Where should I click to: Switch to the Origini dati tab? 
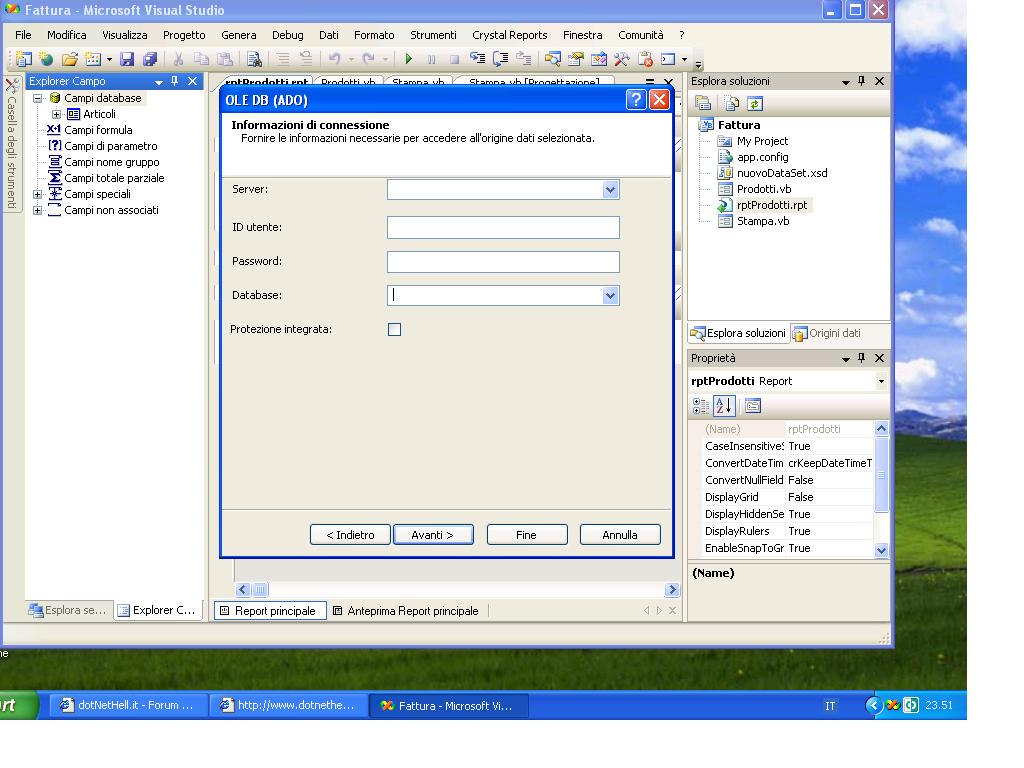coord(827,333)
